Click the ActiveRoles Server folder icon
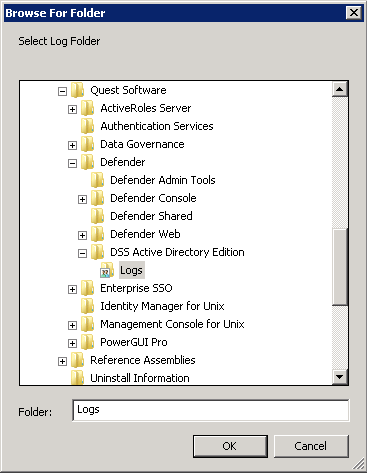This screenshot has width=367, height=473. (x=87, y=108)
